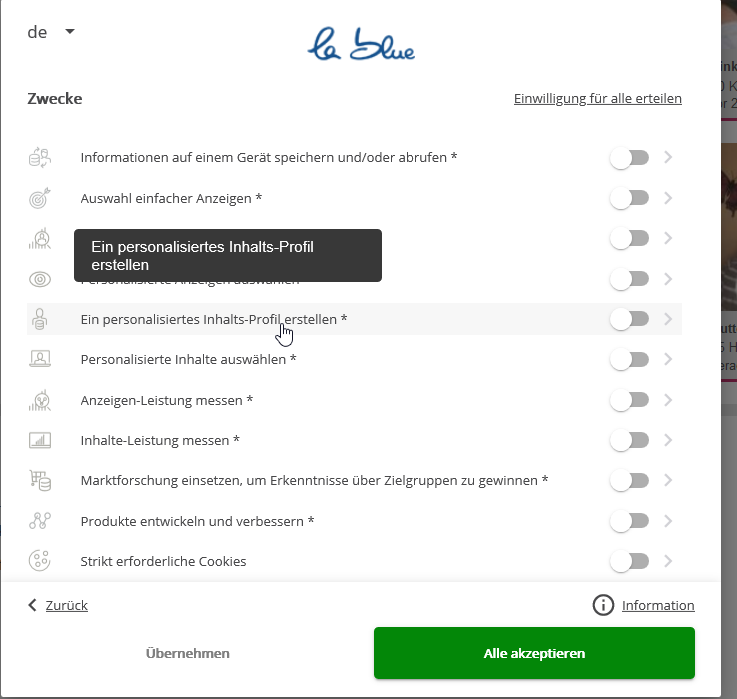737x699 pixels.
Task: Open the language dropdown showing de
Action: (x=51, y=32)
